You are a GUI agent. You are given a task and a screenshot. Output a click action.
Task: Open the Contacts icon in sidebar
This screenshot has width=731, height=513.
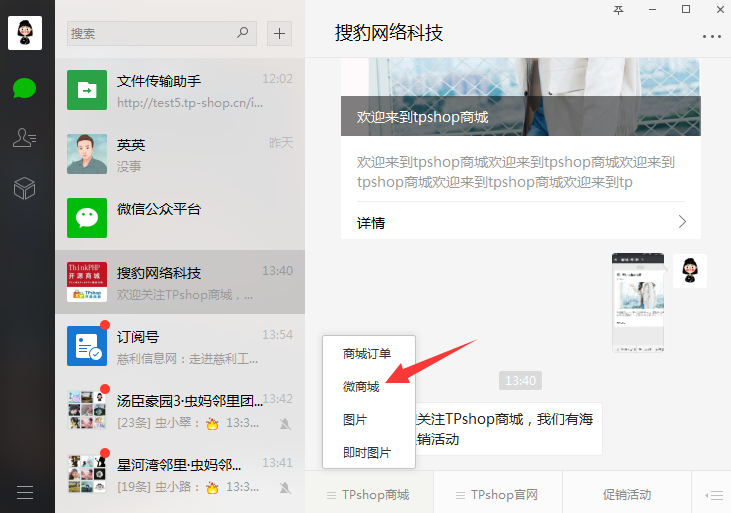tap(24, 138)
